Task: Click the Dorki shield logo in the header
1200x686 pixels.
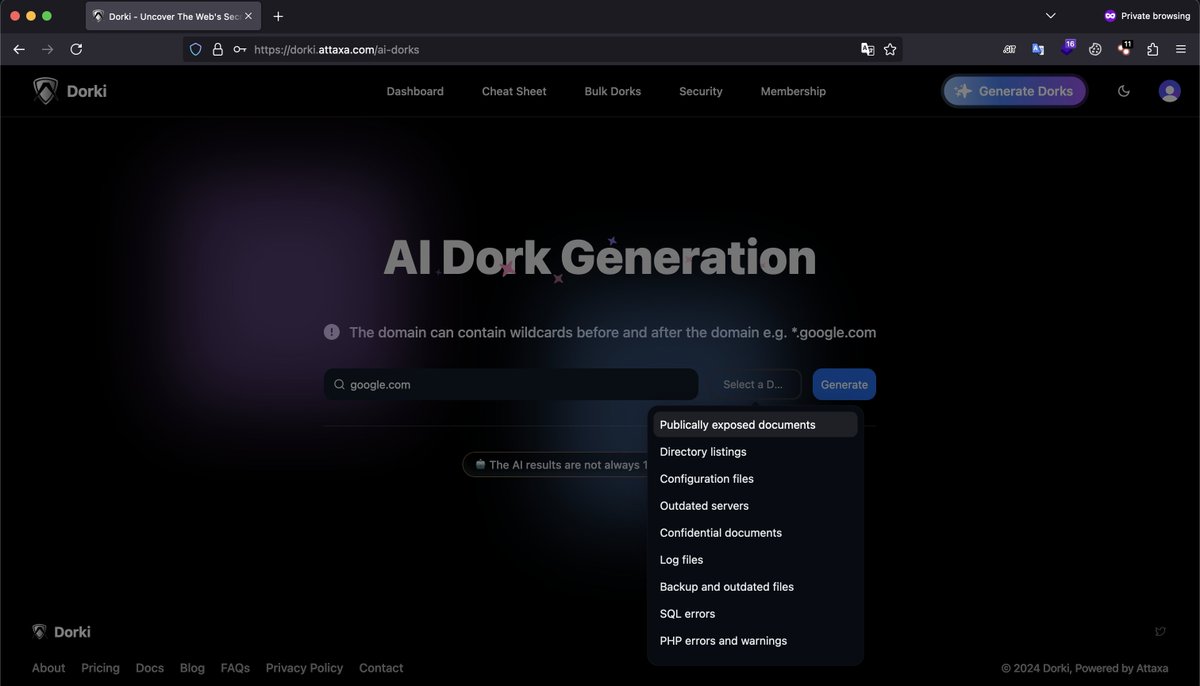Action: pos(44,90)
